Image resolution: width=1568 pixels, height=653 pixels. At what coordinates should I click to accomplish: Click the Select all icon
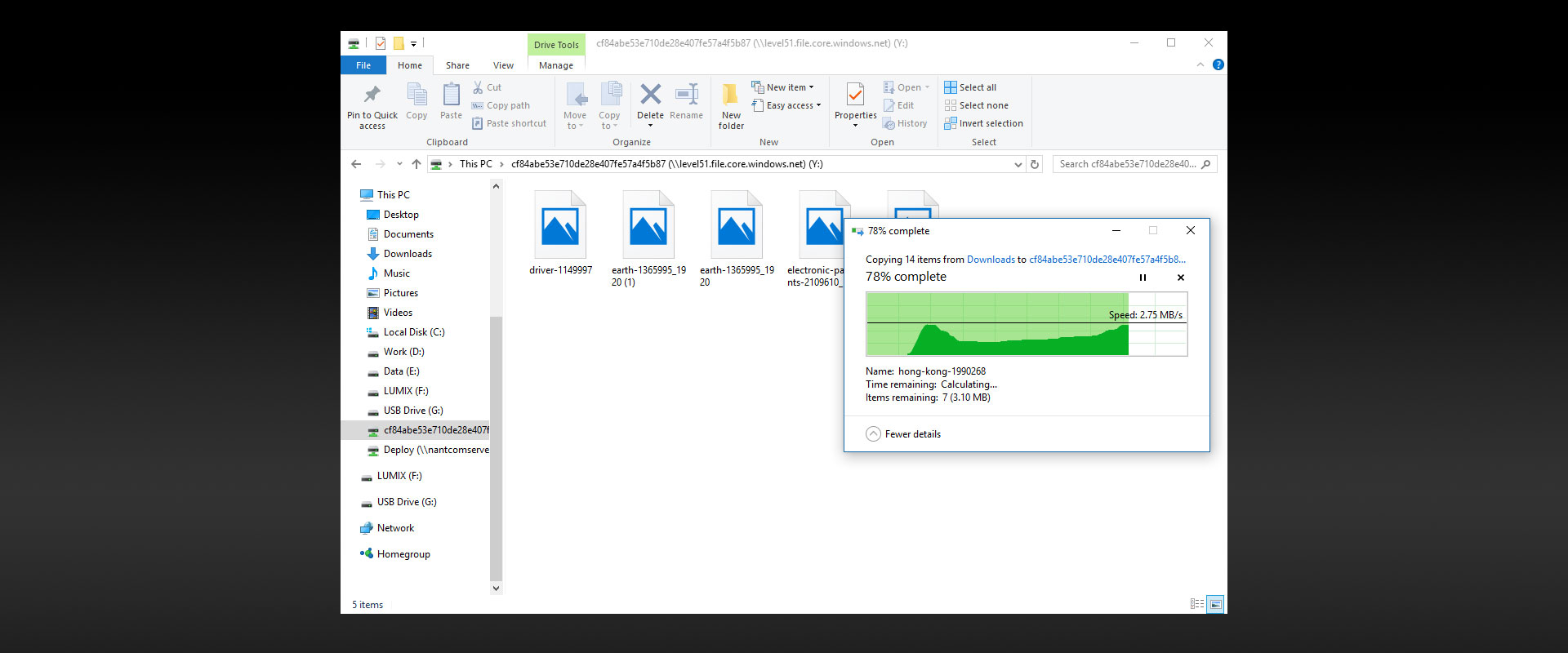(951, 87)
